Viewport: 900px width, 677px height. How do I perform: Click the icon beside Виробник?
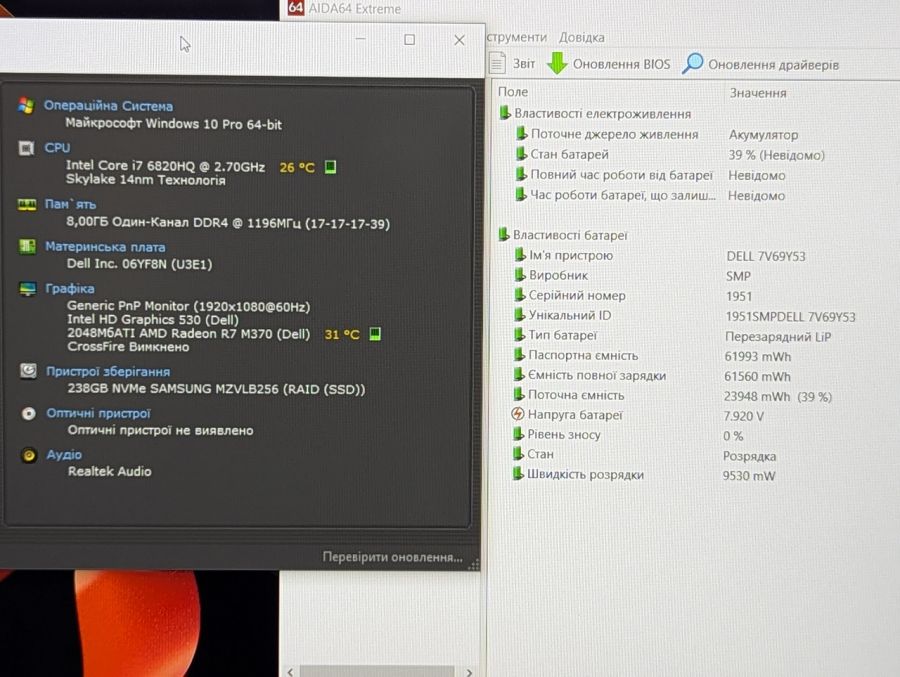[x=519, y=275]
